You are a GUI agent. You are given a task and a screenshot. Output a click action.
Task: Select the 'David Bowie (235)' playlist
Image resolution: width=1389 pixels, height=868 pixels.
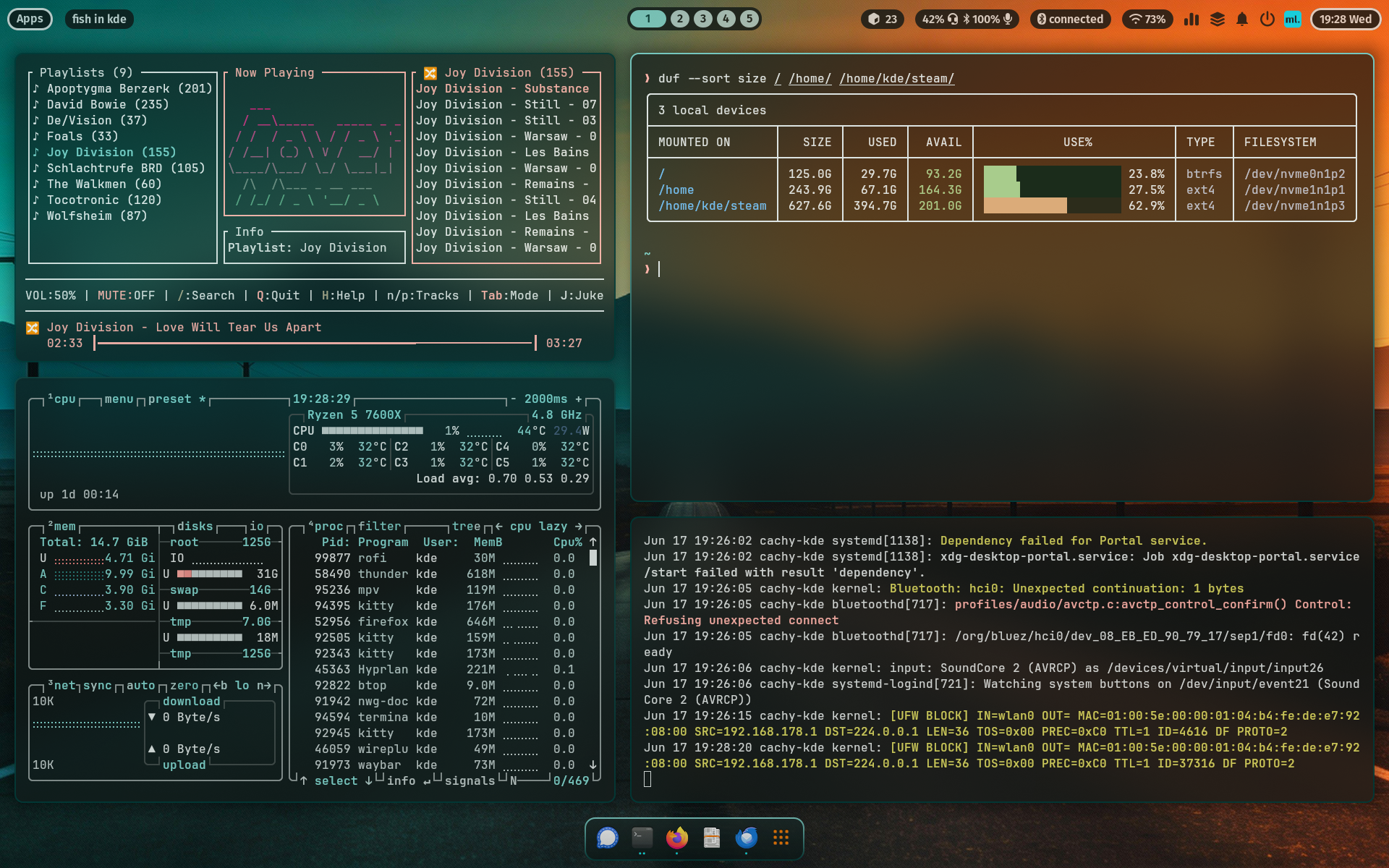coord(101,105)
